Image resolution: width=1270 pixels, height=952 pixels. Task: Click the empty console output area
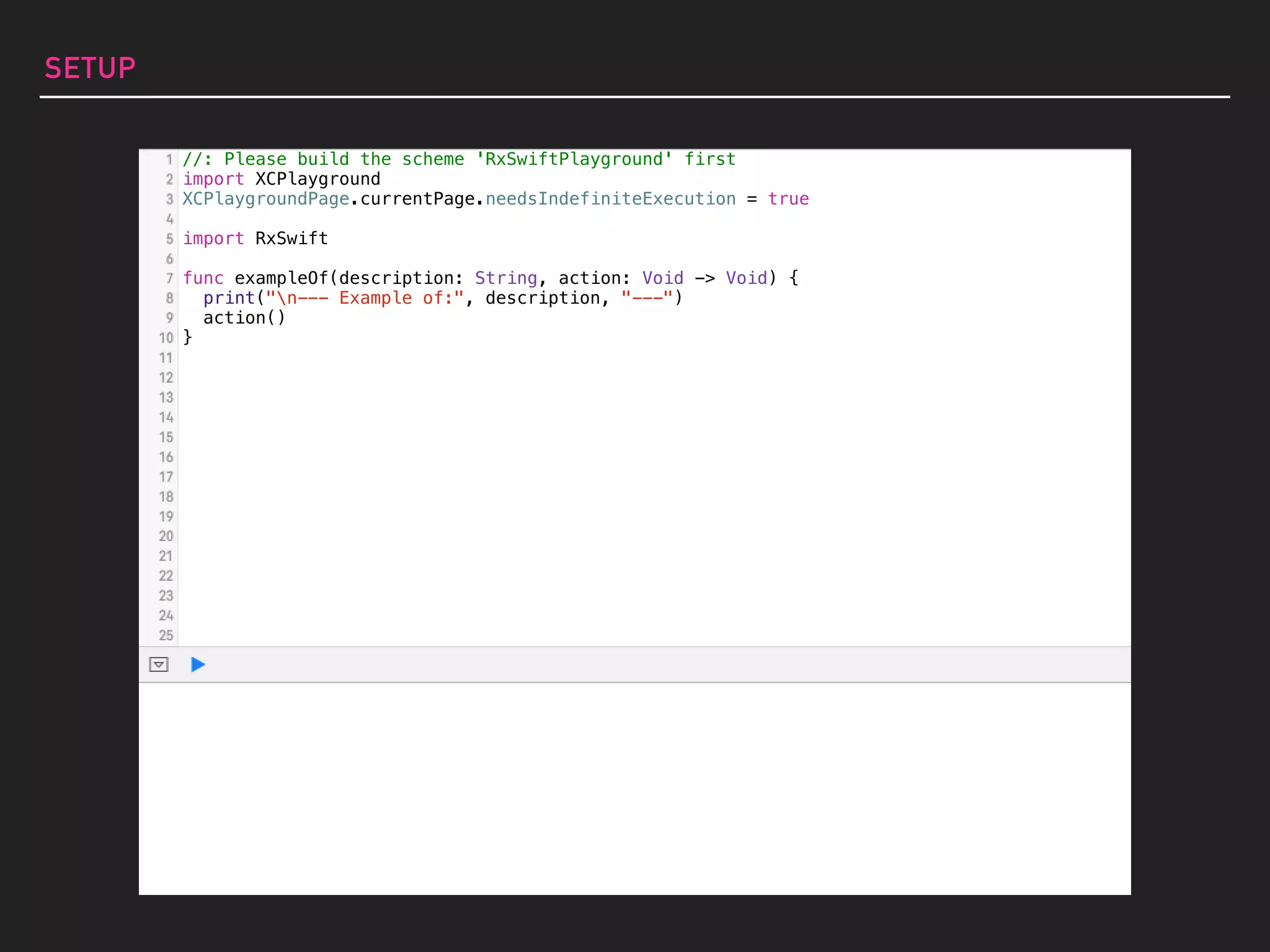pos(634,788)
